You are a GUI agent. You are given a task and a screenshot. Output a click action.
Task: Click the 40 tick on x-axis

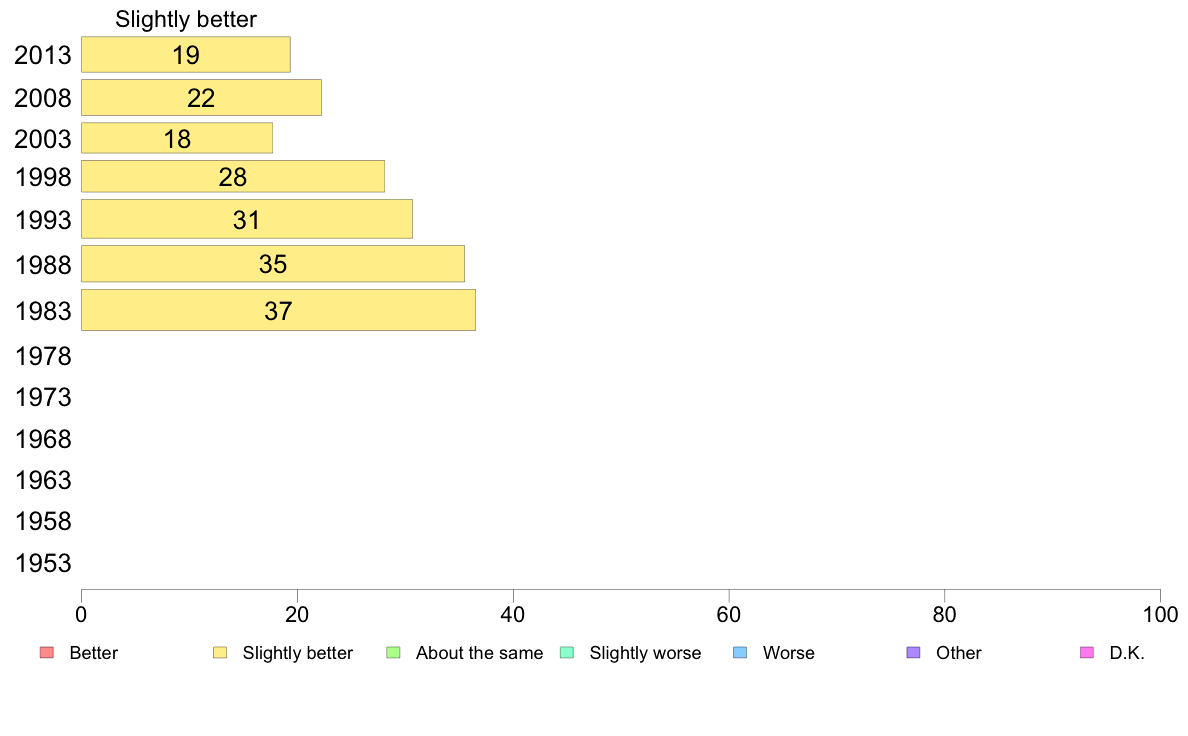[513, 615]
